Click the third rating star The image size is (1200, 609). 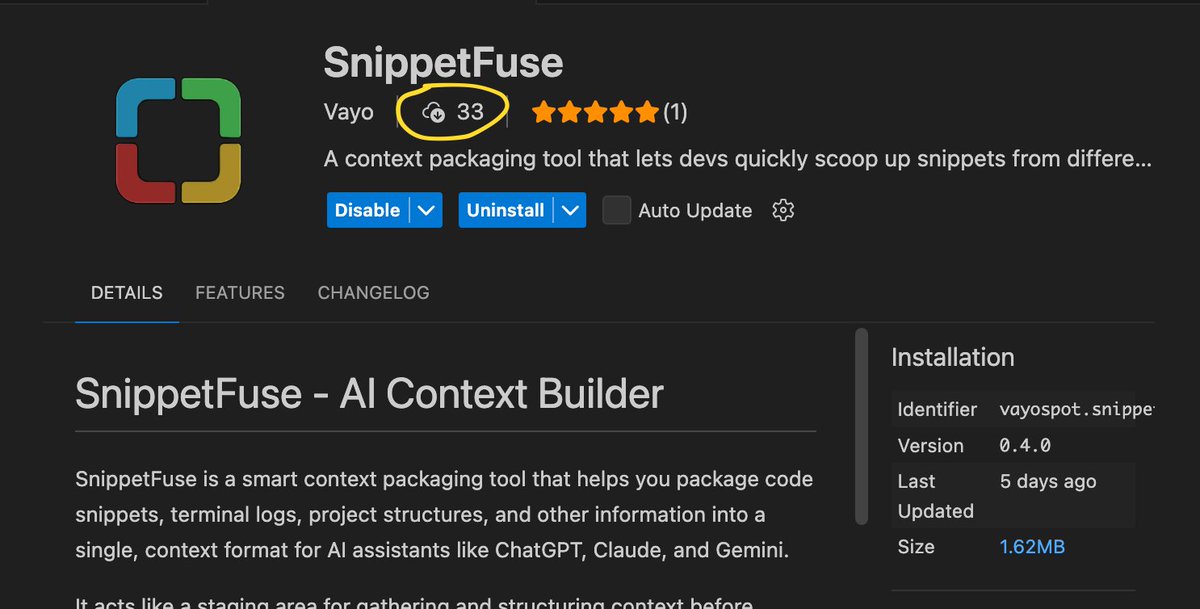(x=596, y=113)
